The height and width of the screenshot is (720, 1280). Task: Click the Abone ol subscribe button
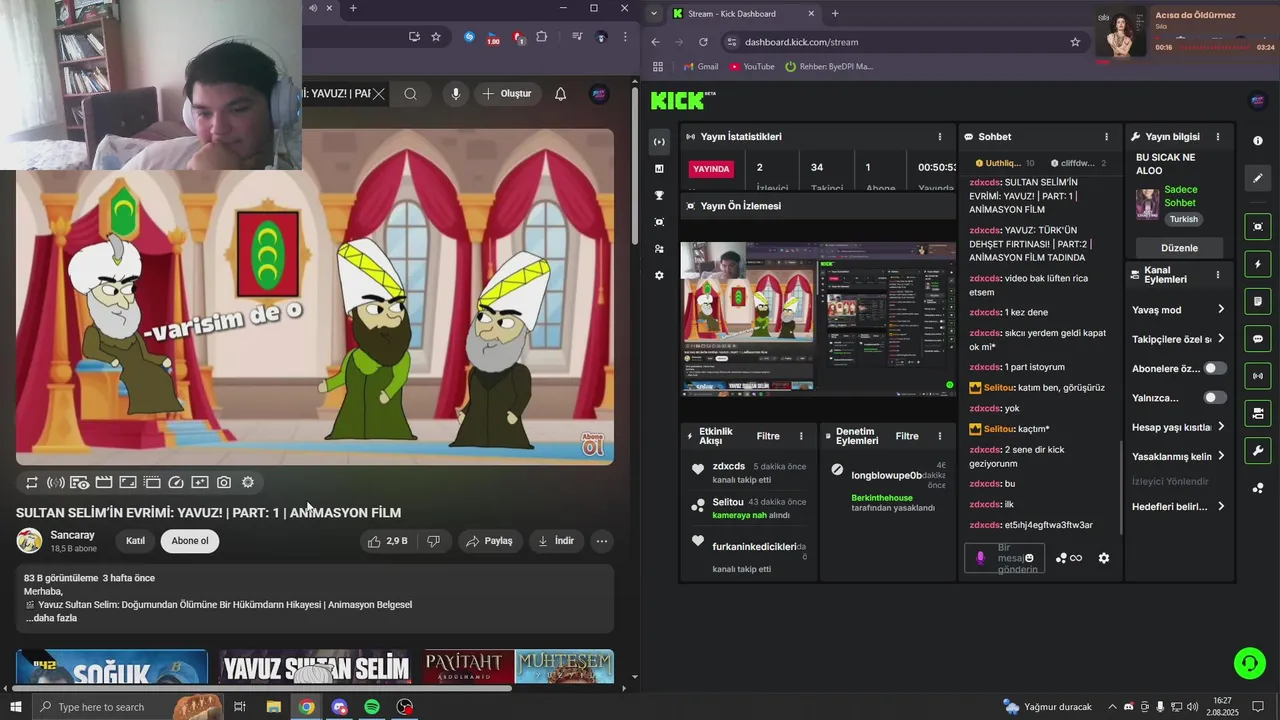point(190,541)
